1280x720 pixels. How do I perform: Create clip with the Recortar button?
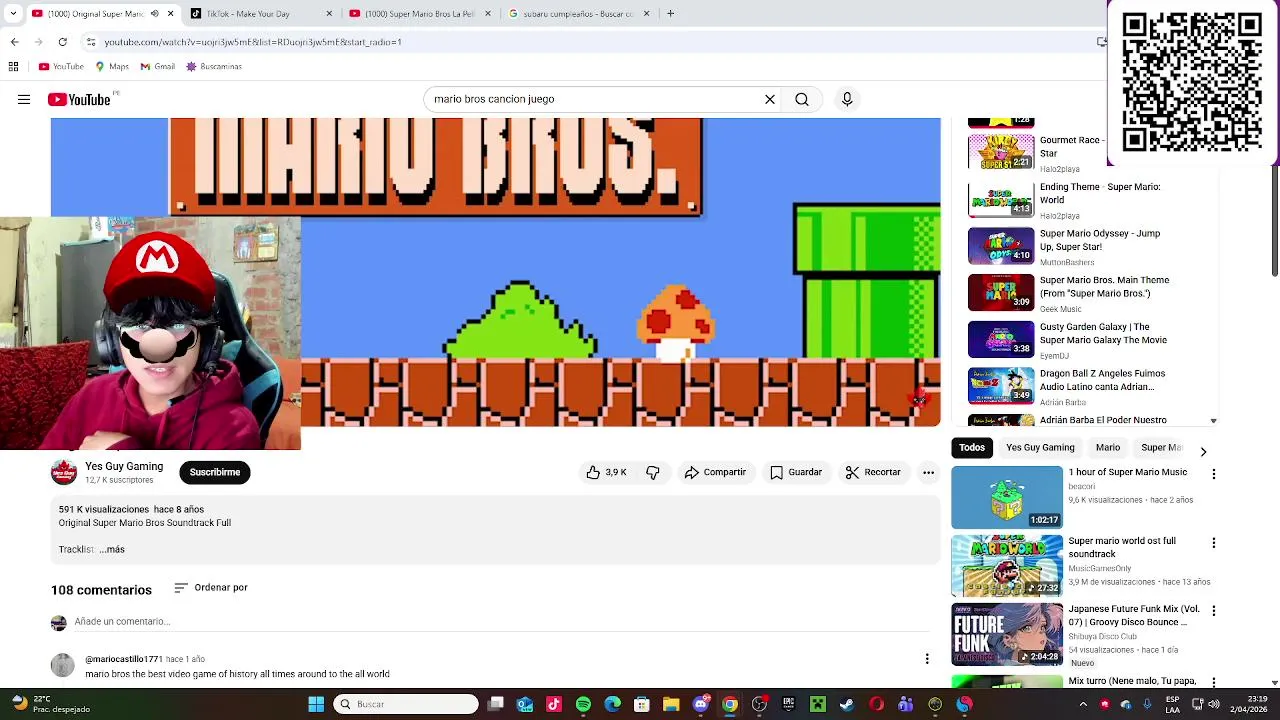coord(873,472)
